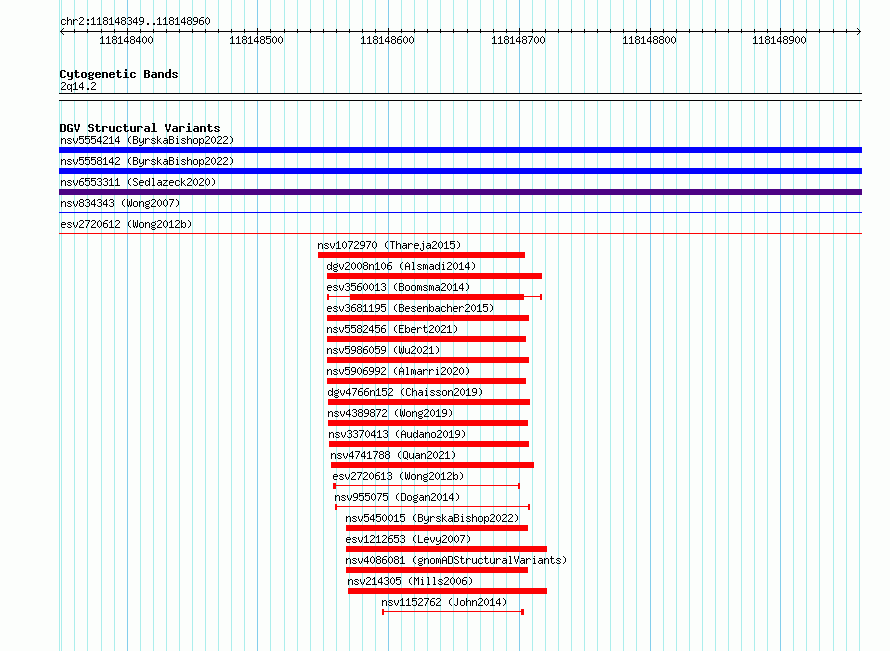Image resolution: width=890 pixels, height=651 pixels.
Task: Click the esv3560013 (Boomsma2014) label
Action: [x=398, y=287]
